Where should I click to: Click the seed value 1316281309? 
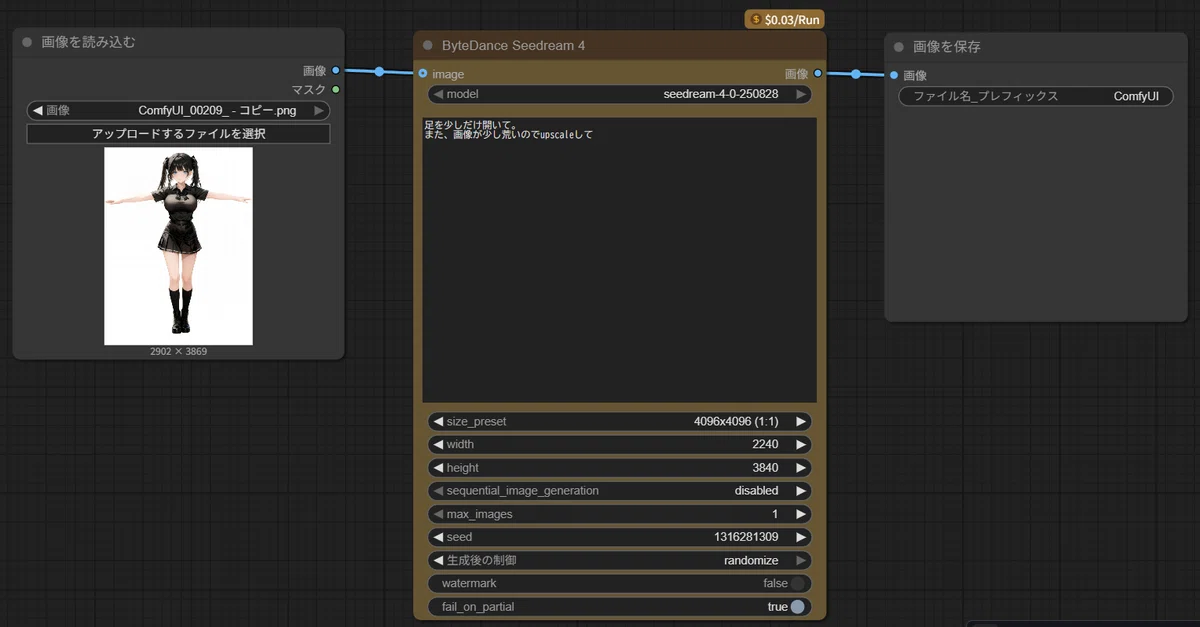746,538
